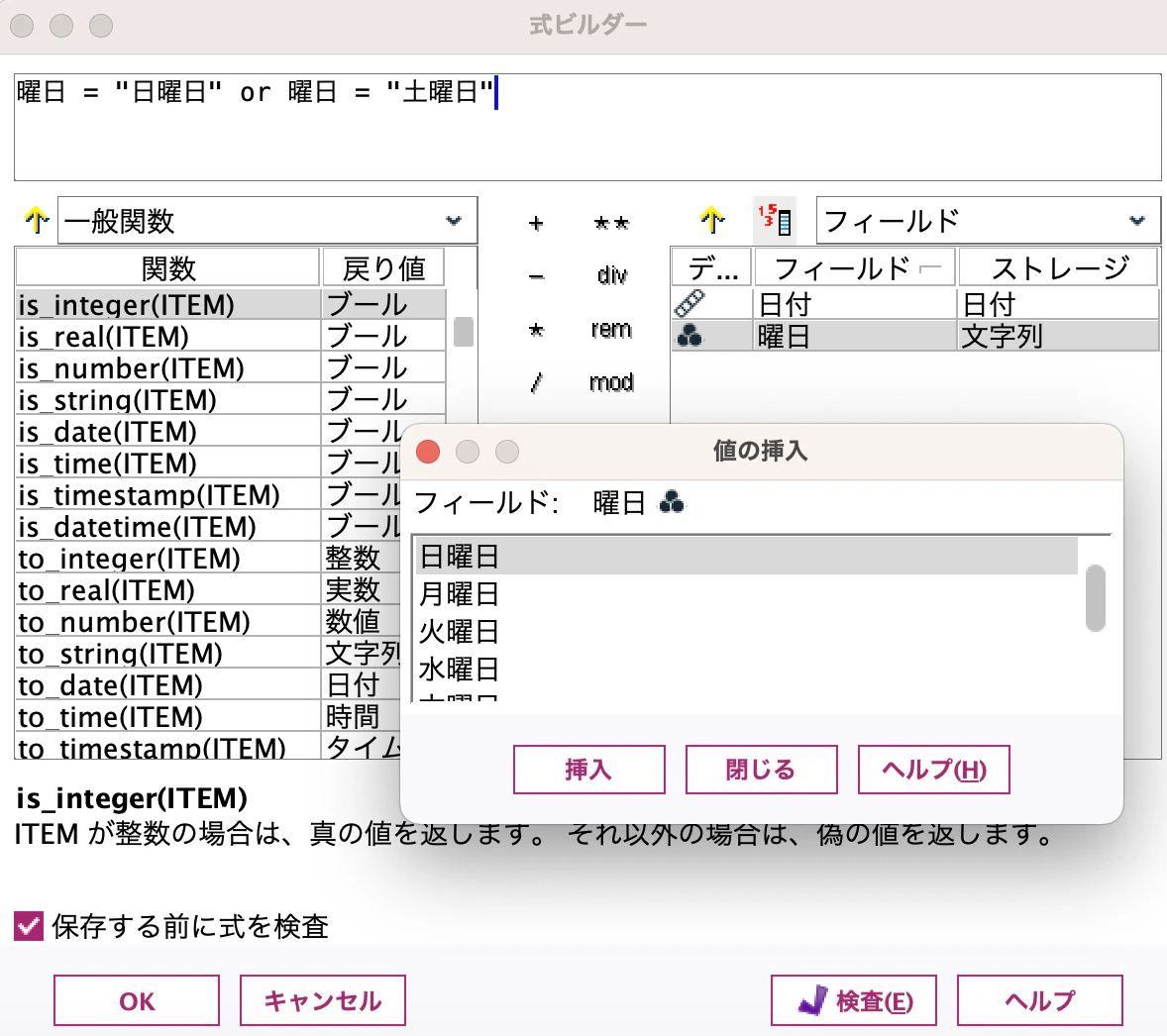Select the 日付 field row
The image size is (1167, 1036).
coord(915,304)
